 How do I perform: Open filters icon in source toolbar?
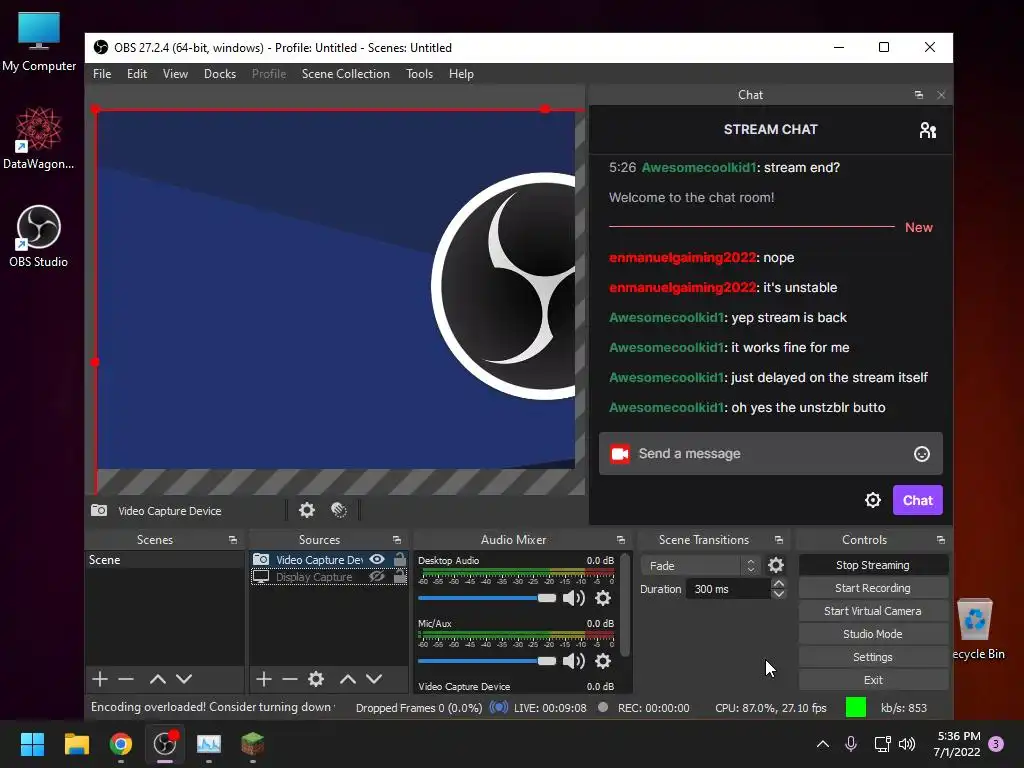[339, 510]
